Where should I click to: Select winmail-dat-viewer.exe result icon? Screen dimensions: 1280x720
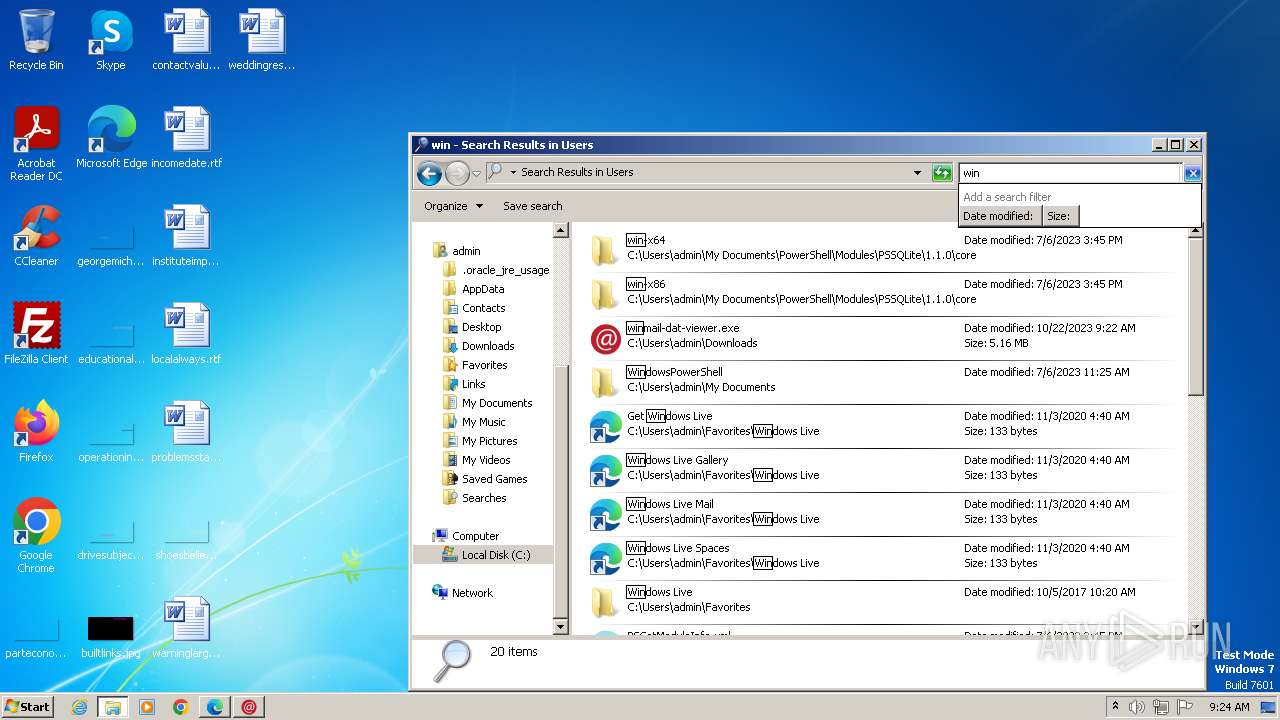click(606, 339)
